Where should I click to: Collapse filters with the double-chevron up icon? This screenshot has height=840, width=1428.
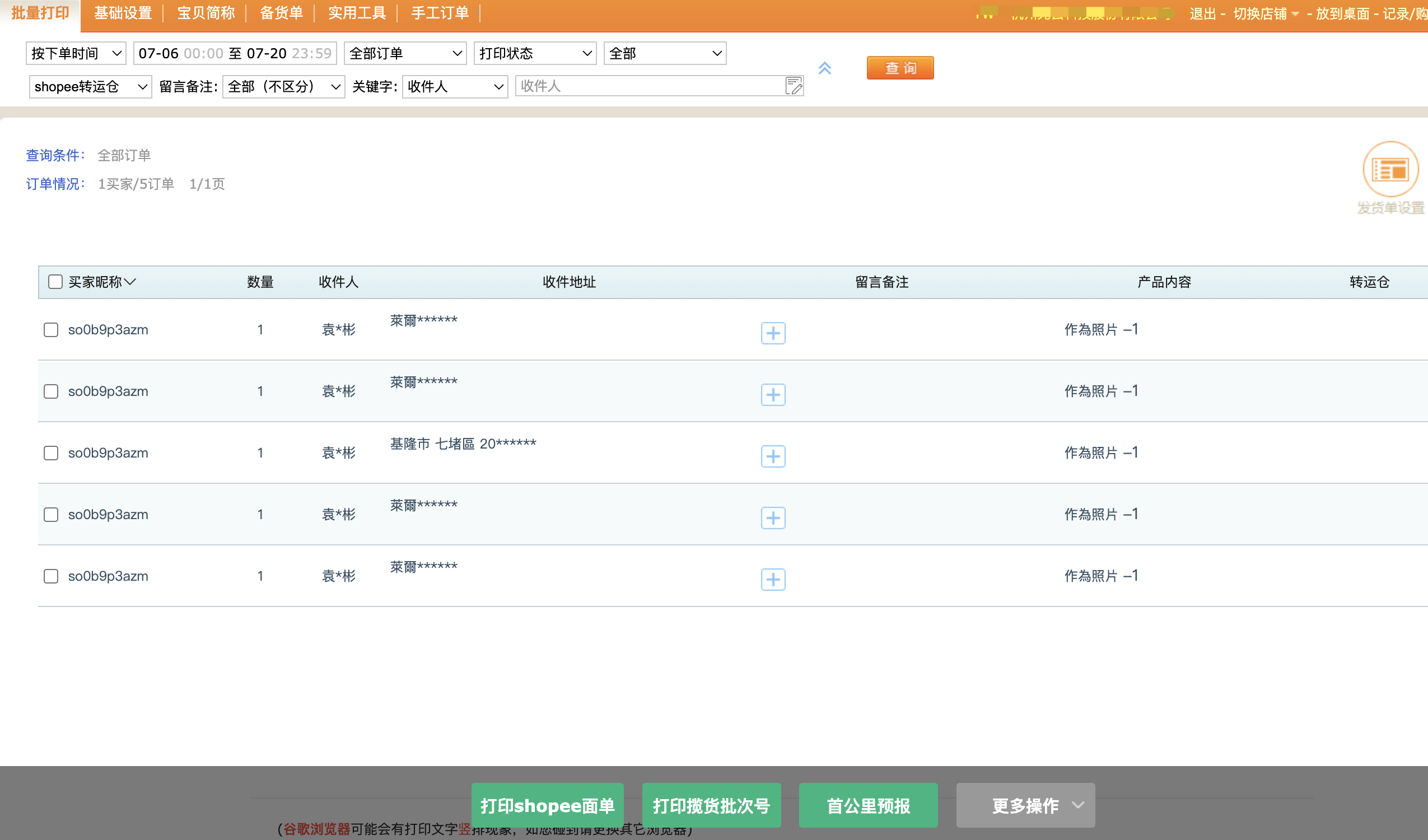click(x=824, y=68)
